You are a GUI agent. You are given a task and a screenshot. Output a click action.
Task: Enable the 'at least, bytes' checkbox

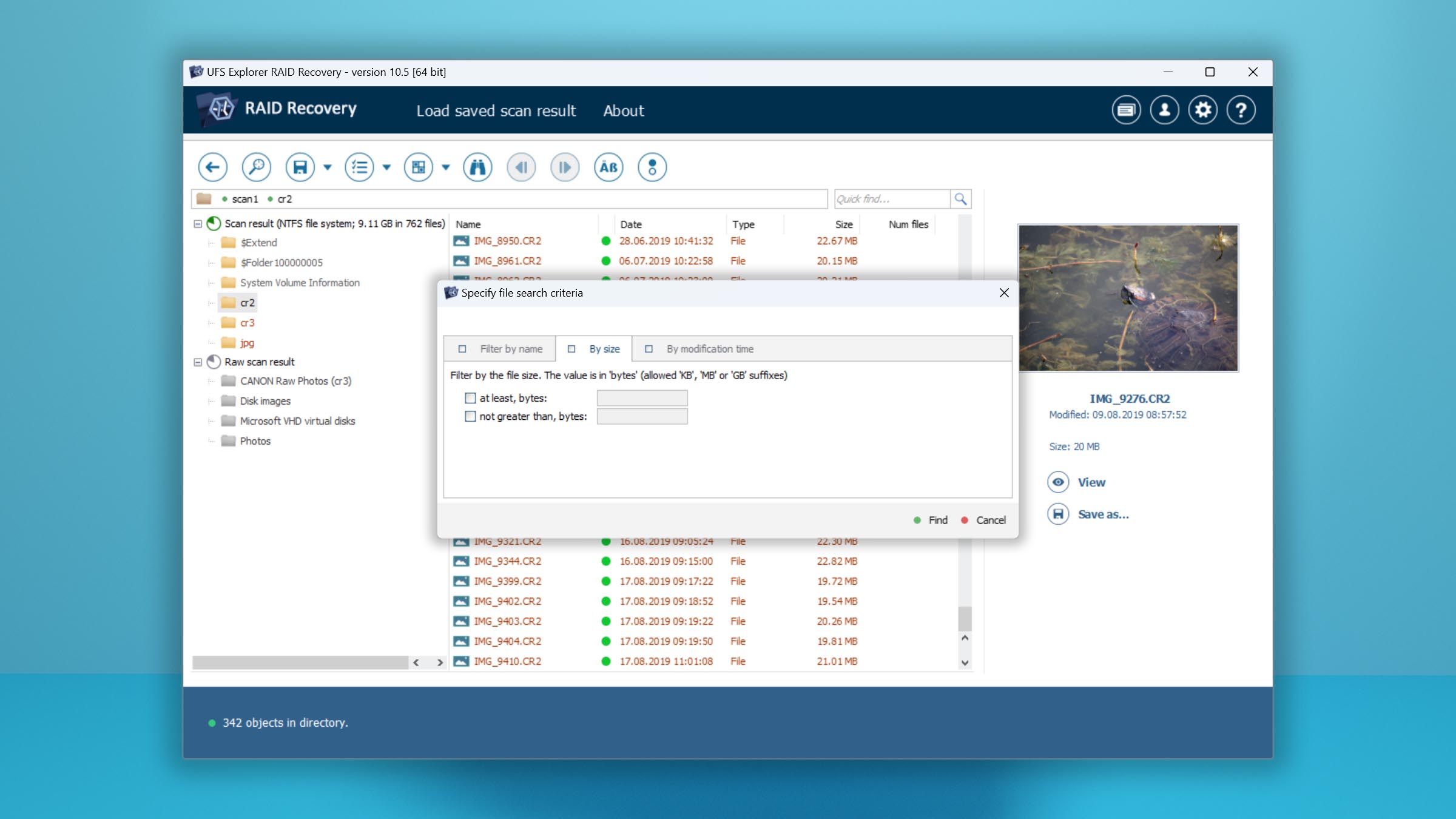(x=470, y=398)
